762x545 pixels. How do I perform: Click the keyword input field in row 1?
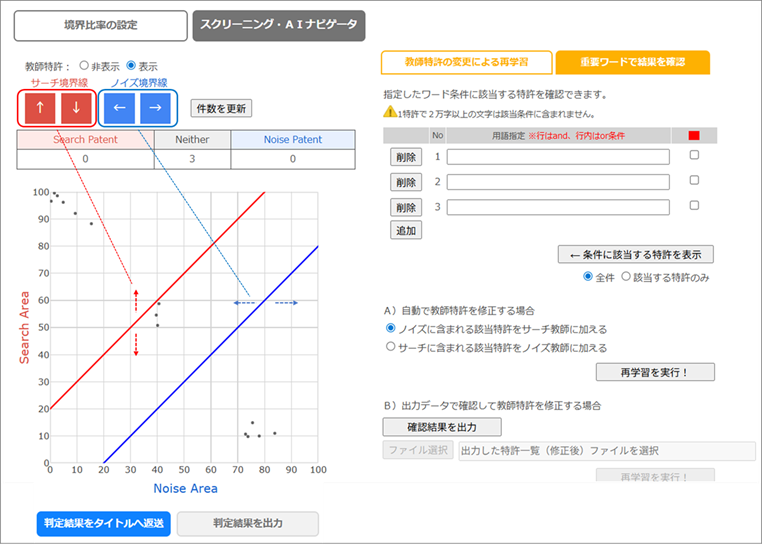557,157
